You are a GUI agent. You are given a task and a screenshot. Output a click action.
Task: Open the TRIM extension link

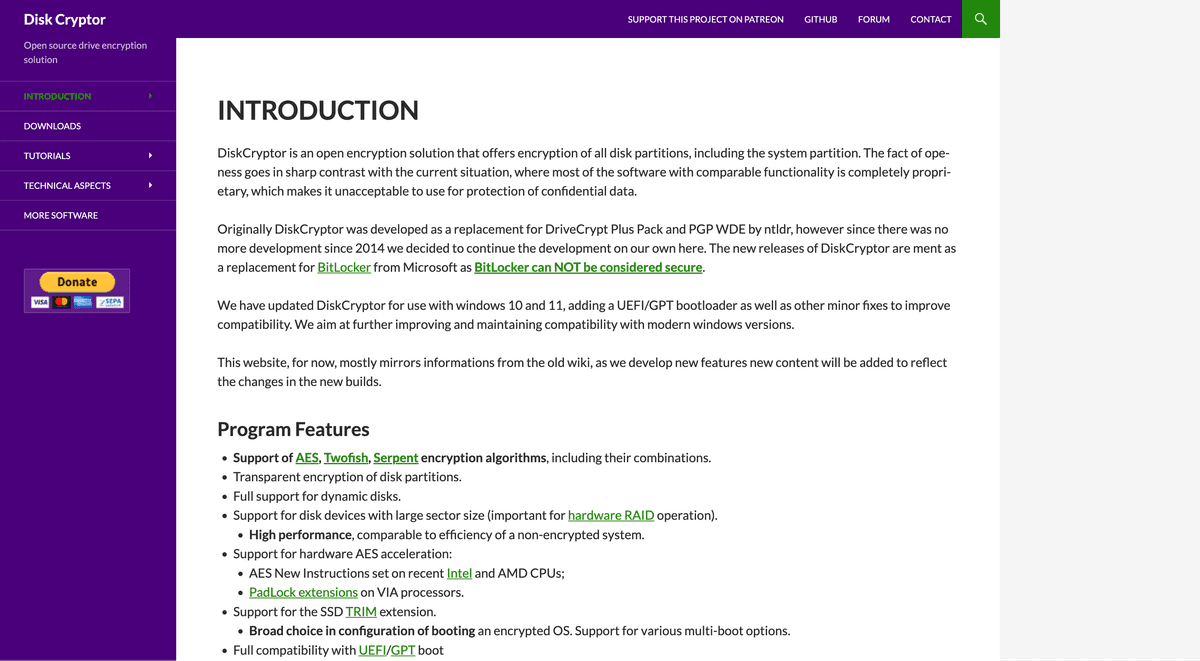[x=360, y=612]
